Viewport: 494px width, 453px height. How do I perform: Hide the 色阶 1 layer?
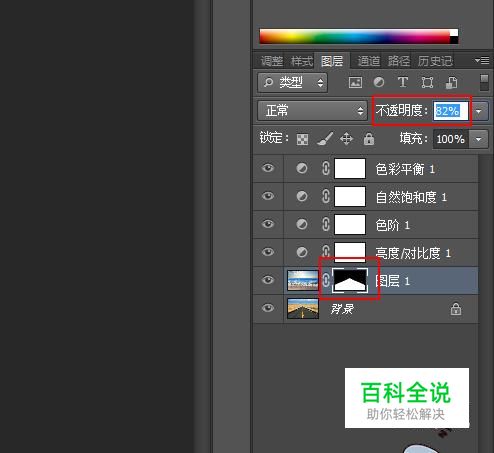pyautogui.click(x=268, y=224)
